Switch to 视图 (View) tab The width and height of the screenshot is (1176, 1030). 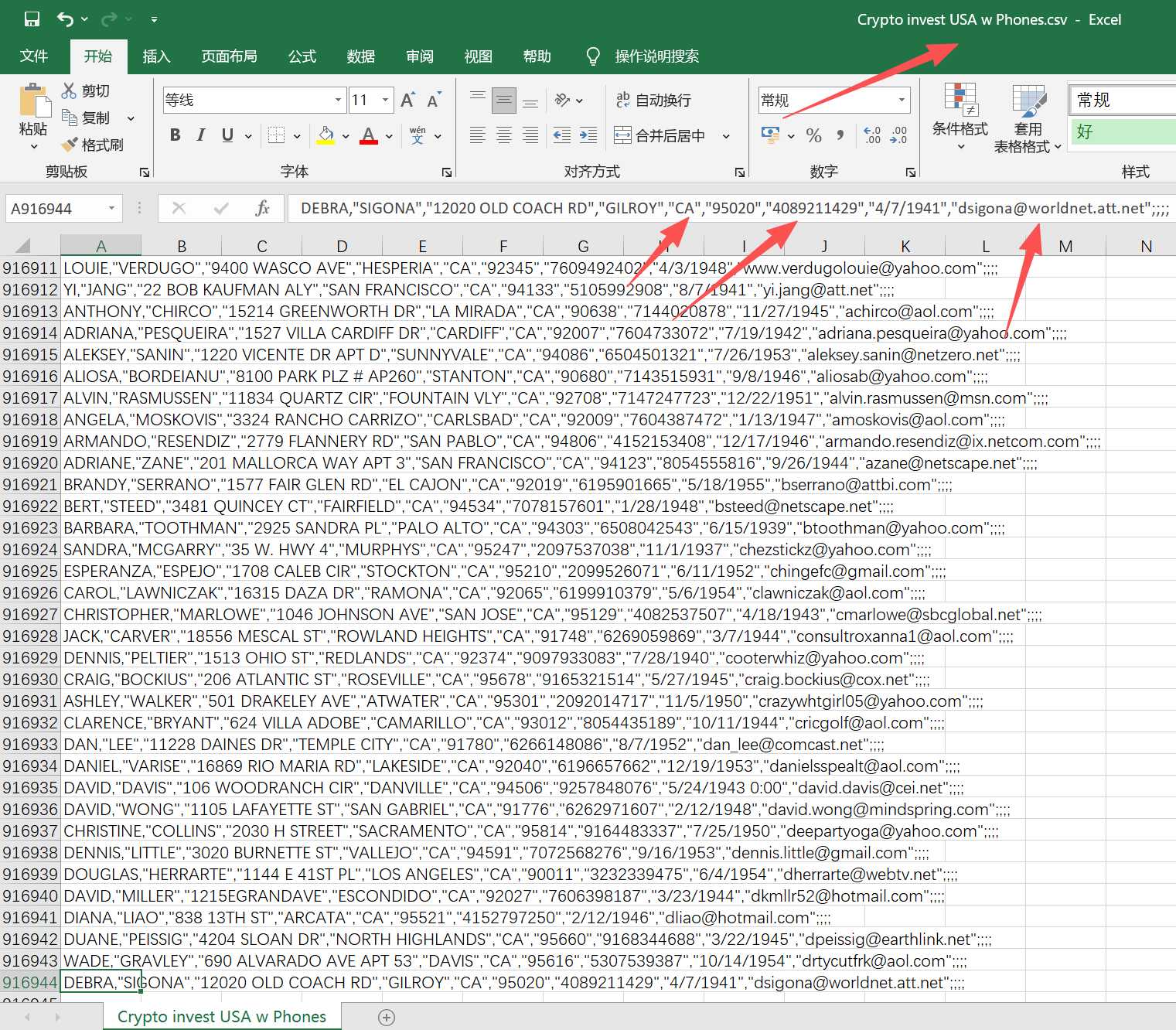pos(479,56)
